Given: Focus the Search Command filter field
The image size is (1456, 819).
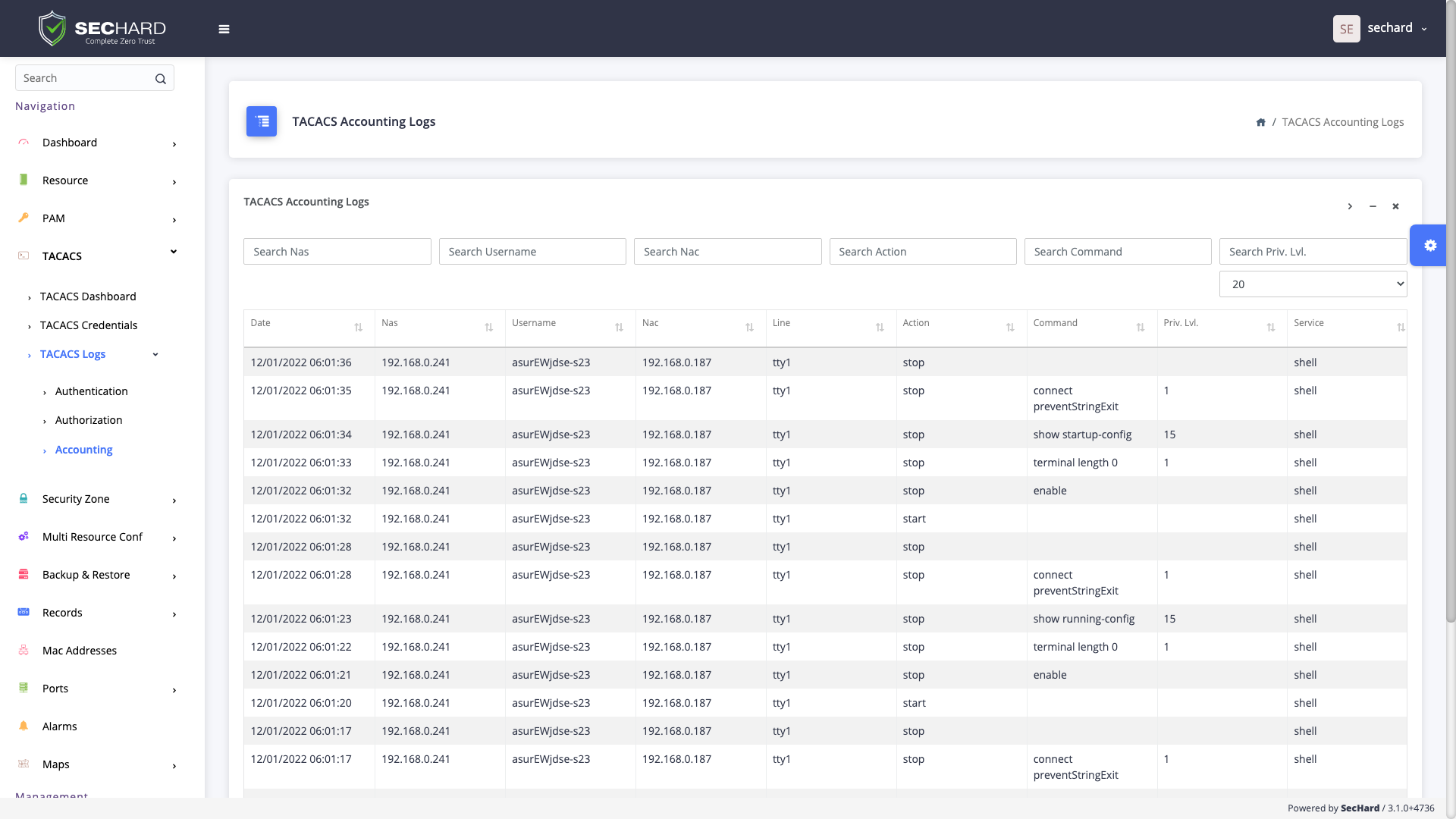Looking at the screenshot, I should point(1117,252).
